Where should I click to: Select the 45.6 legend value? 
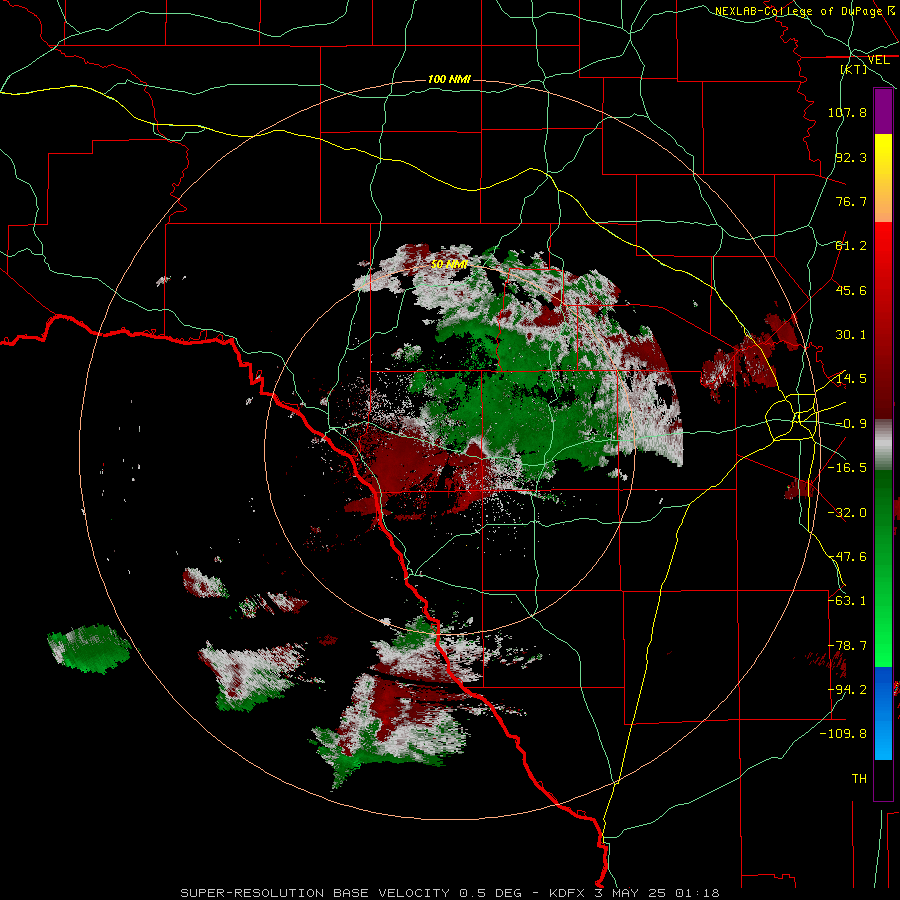pyautogui.click(x=851, y=290)
